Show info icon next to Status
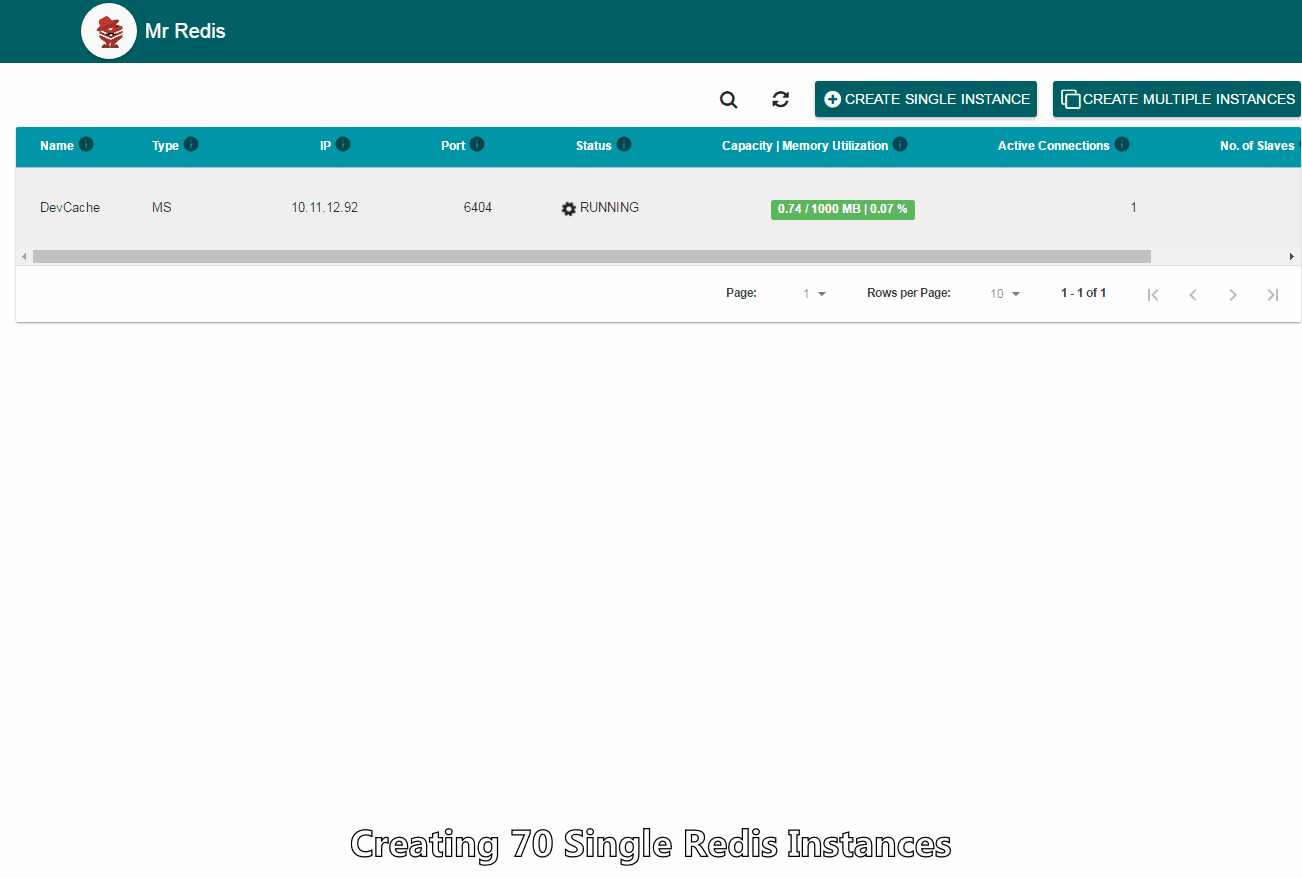The height and width of the screenshot is (878, 1302). [x=624, y=144]
